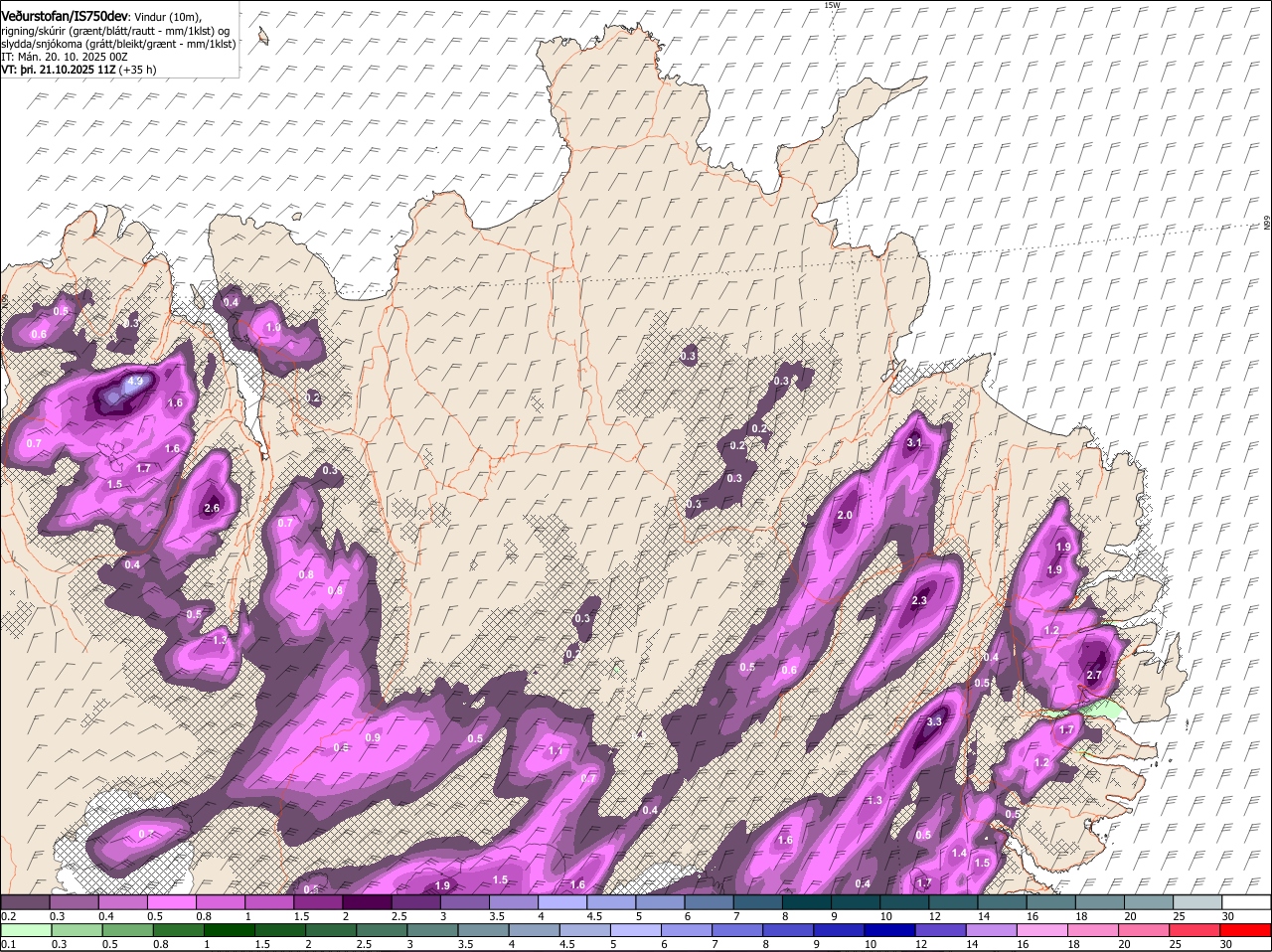Click the light periwinkle swatch between 4 and 4.5
1272x952 pixels.
coord(562,901)
